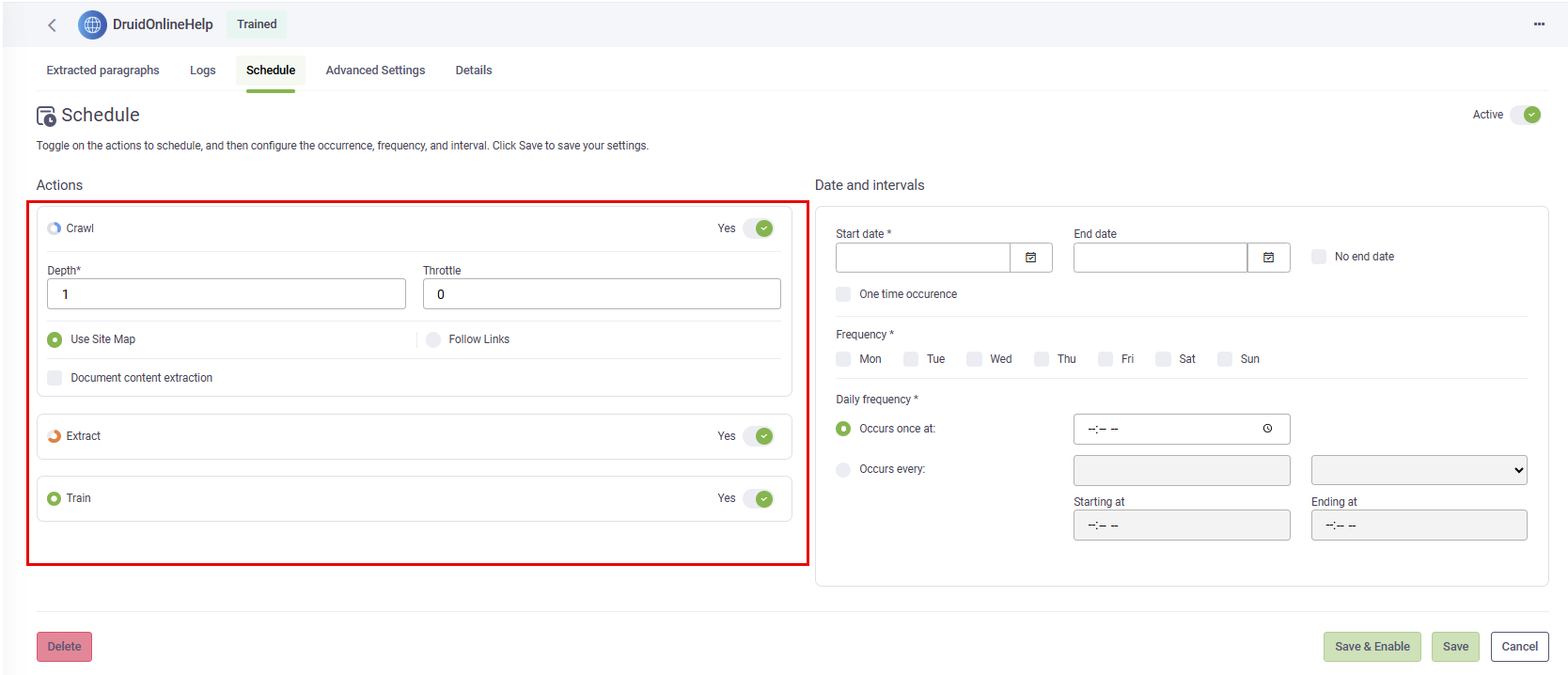This screenshot has width=1568, height=675.
Task: Toggle the Active schedule switch
Action: tap(1526, 115)
